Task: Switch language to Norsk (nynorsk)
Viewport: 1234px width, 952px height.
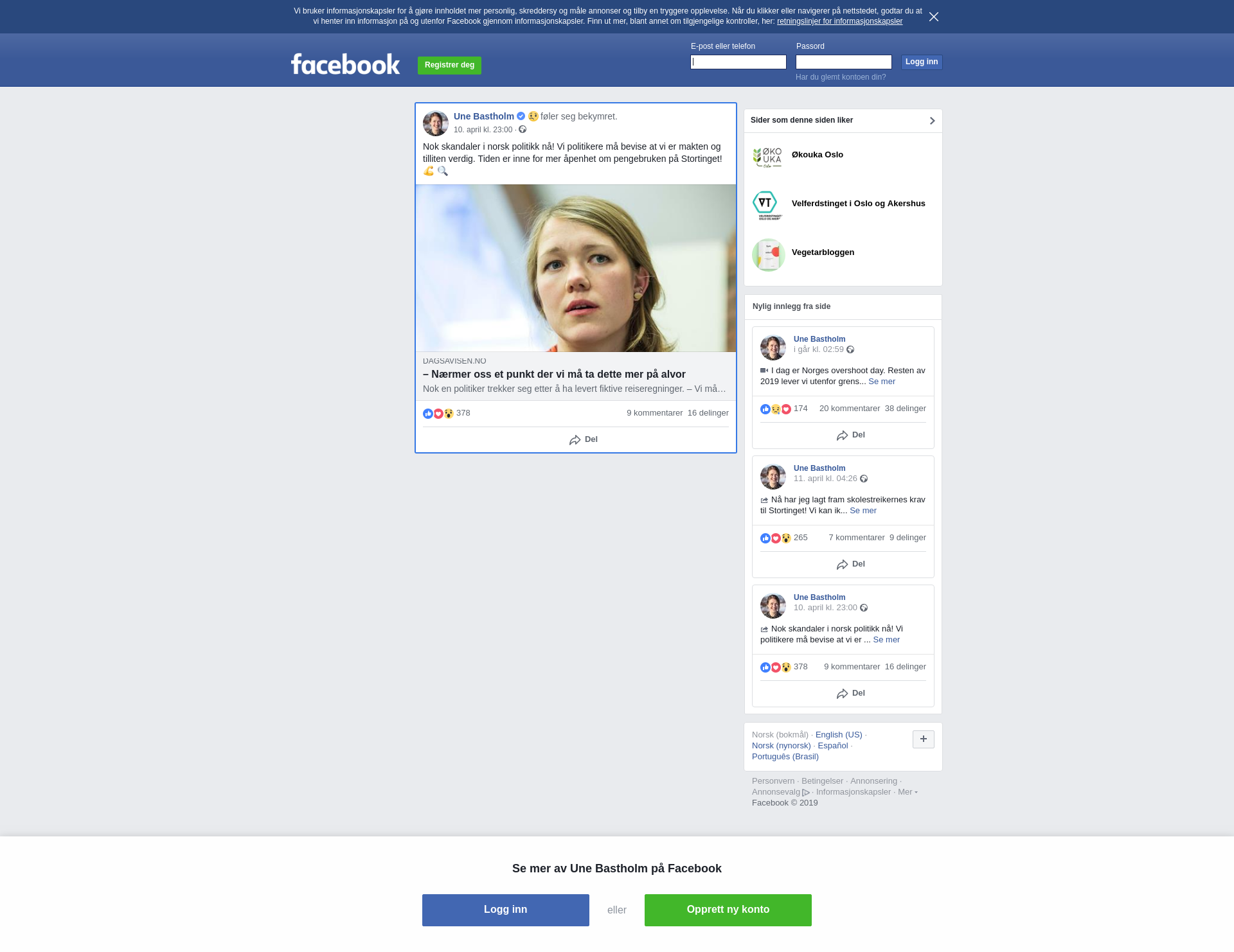Action: (x=782, y=746)
